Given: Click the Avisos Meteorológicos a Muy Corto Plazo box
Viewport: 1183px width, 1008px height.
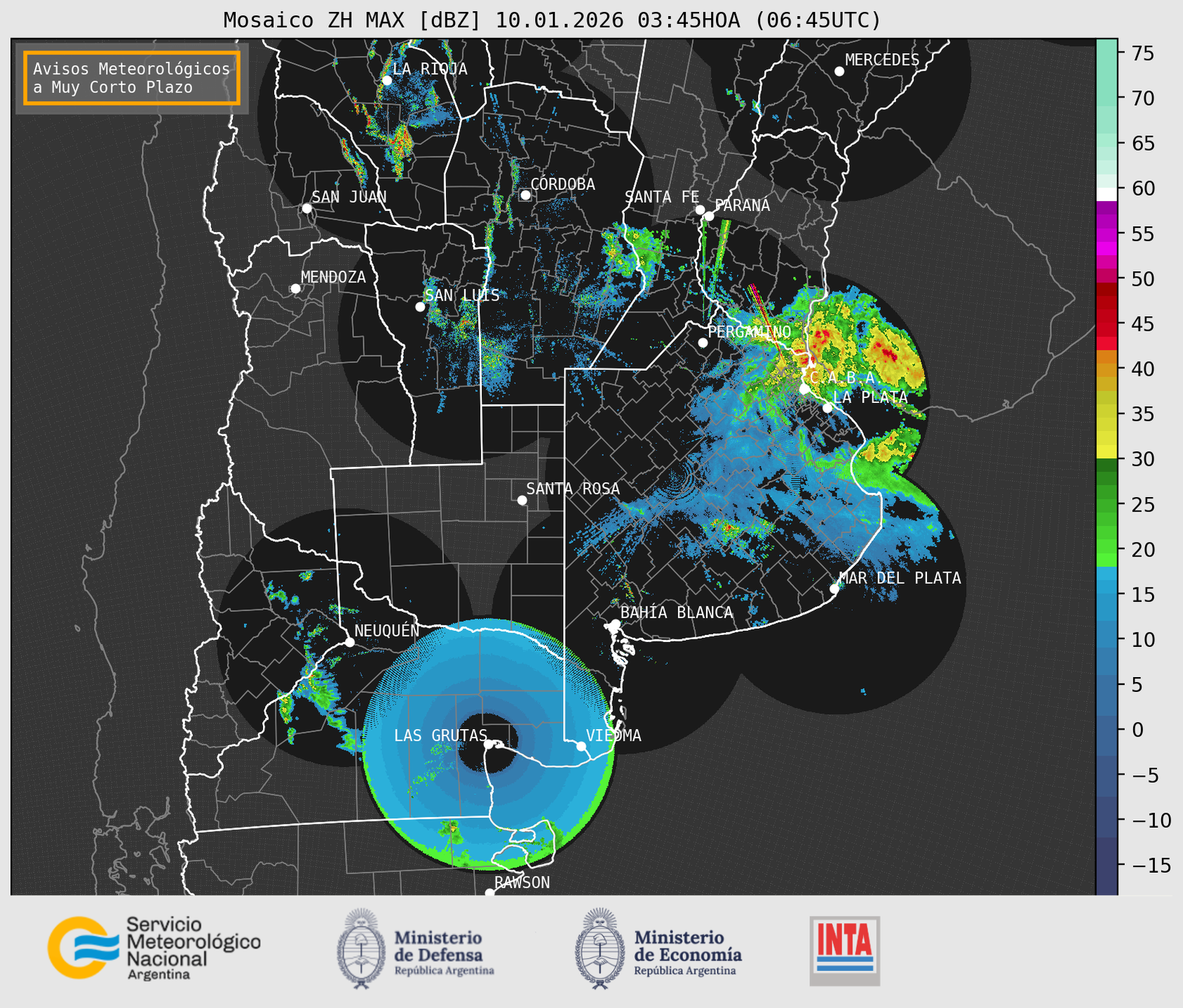Looking at the screenshot, I should coord(132,78).
